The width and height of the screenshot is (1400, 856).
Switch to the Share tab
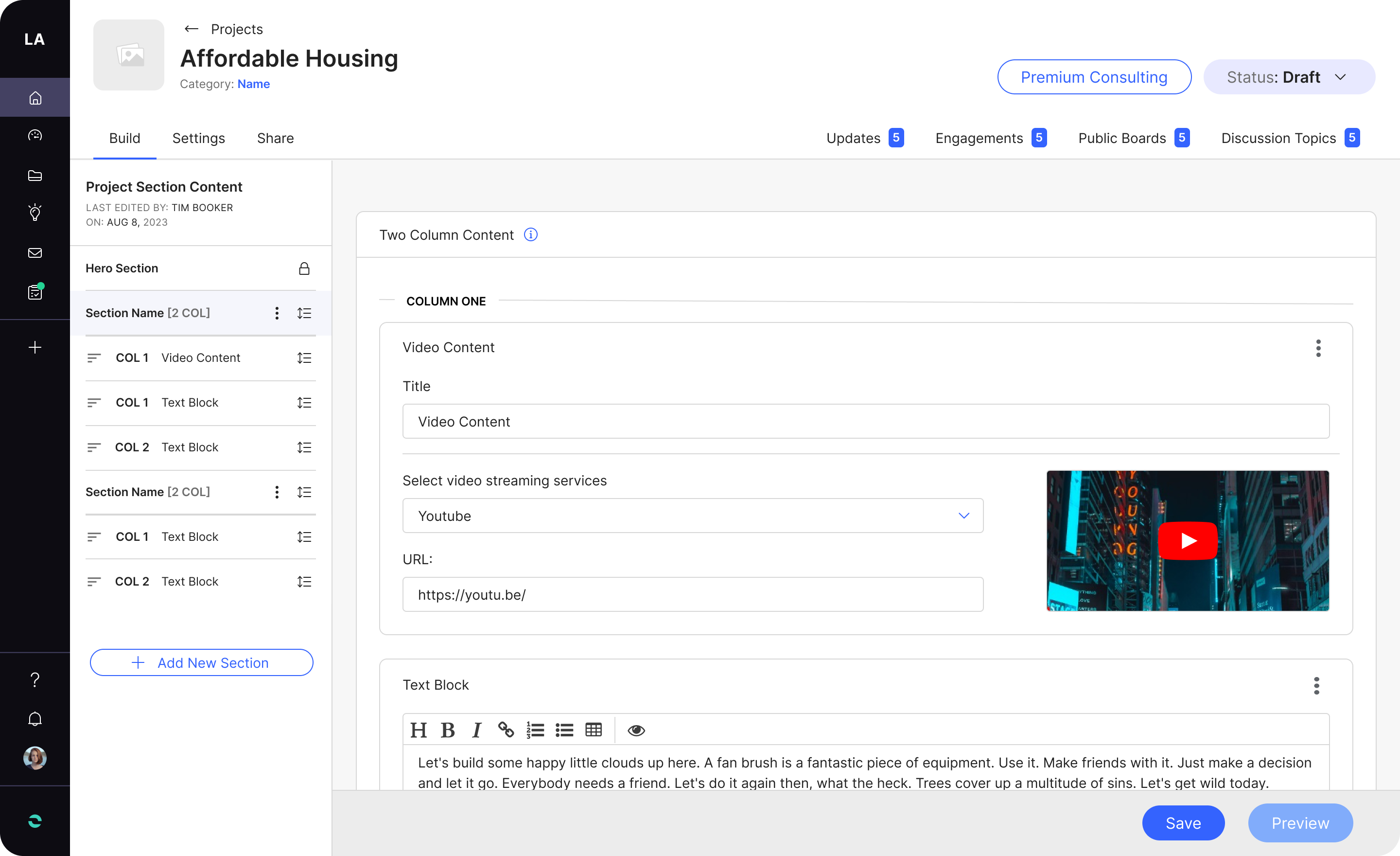pos(275,138)
